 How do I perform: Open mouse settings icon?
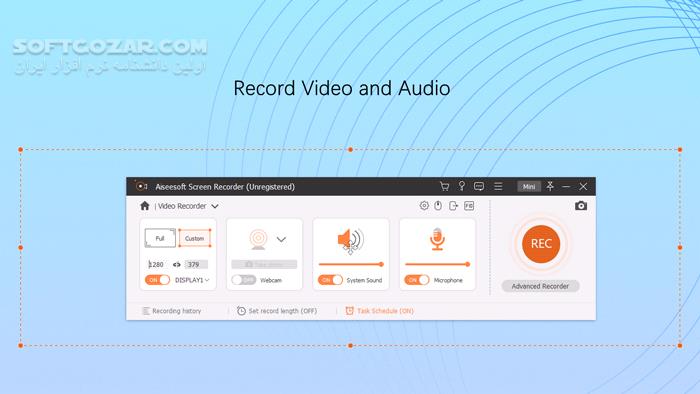(438, 206)
